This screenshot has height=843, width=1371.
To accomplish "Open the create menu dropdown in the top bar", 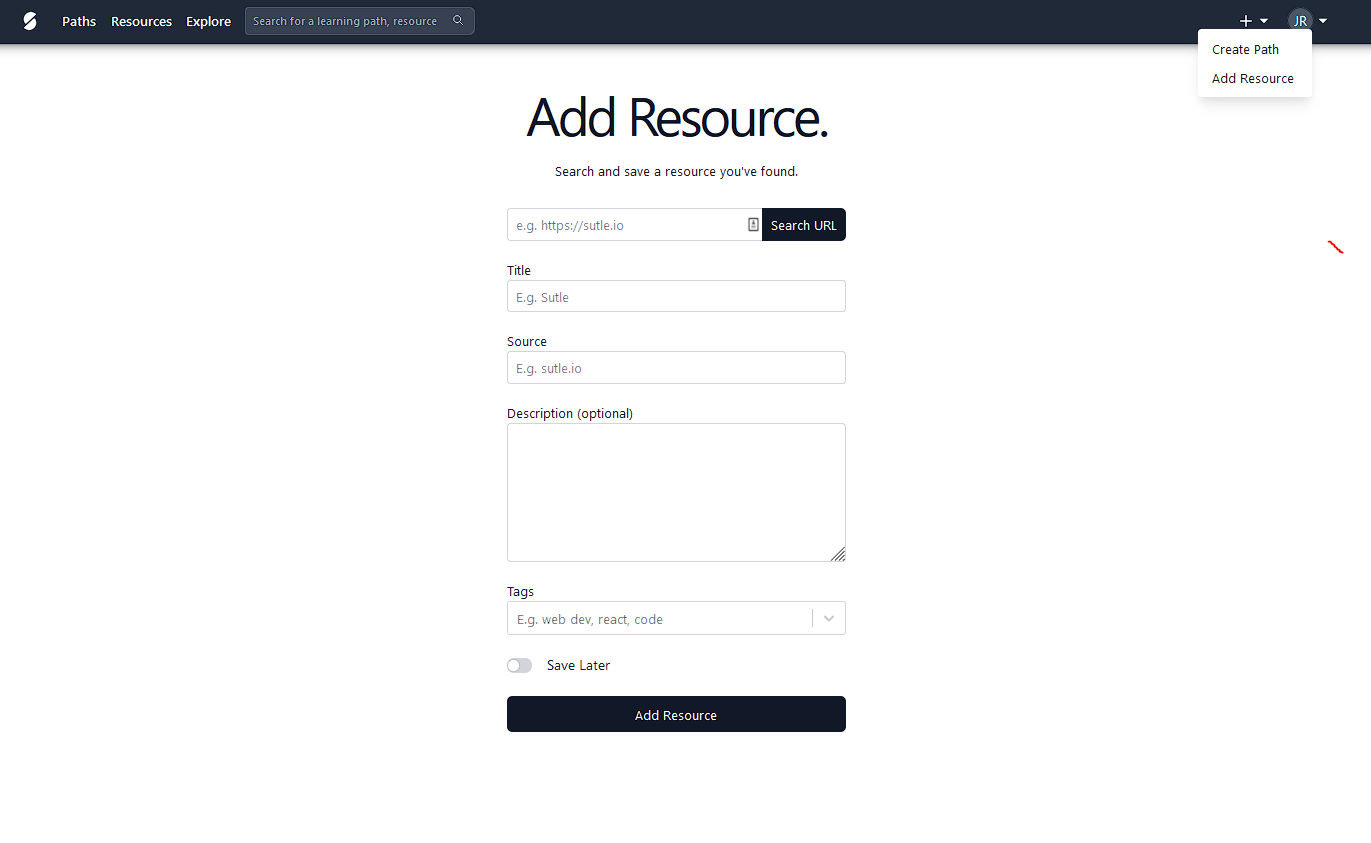I will click(1252, 20).
